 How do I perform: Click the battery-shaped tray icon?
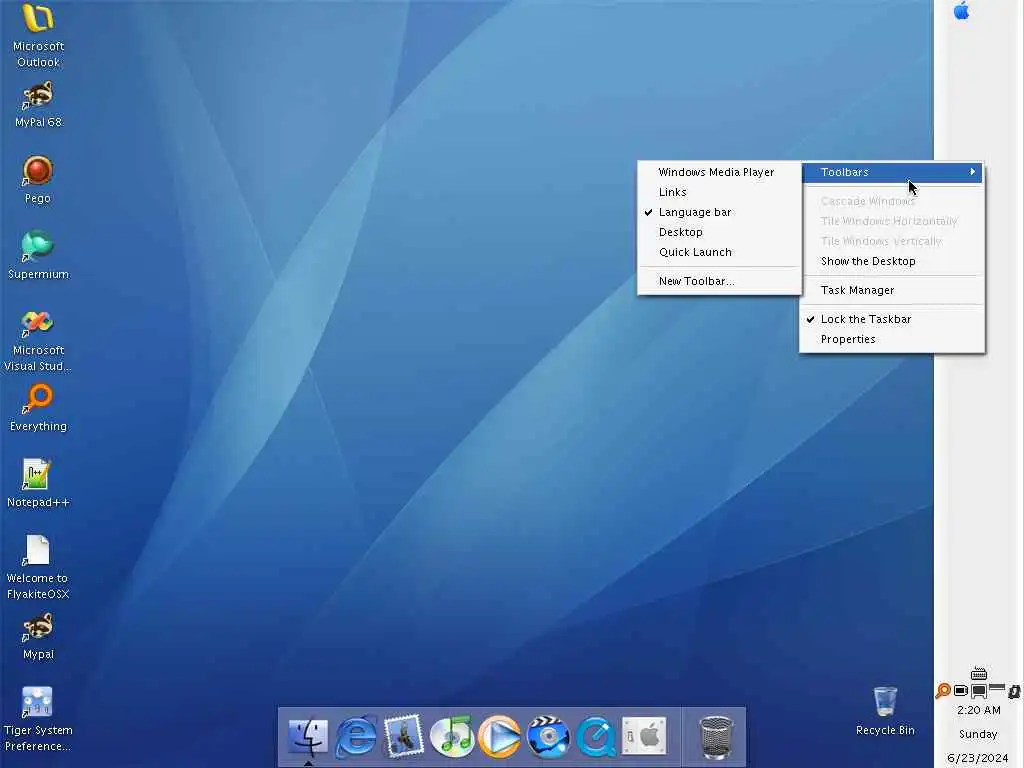[x=961, y=690]
